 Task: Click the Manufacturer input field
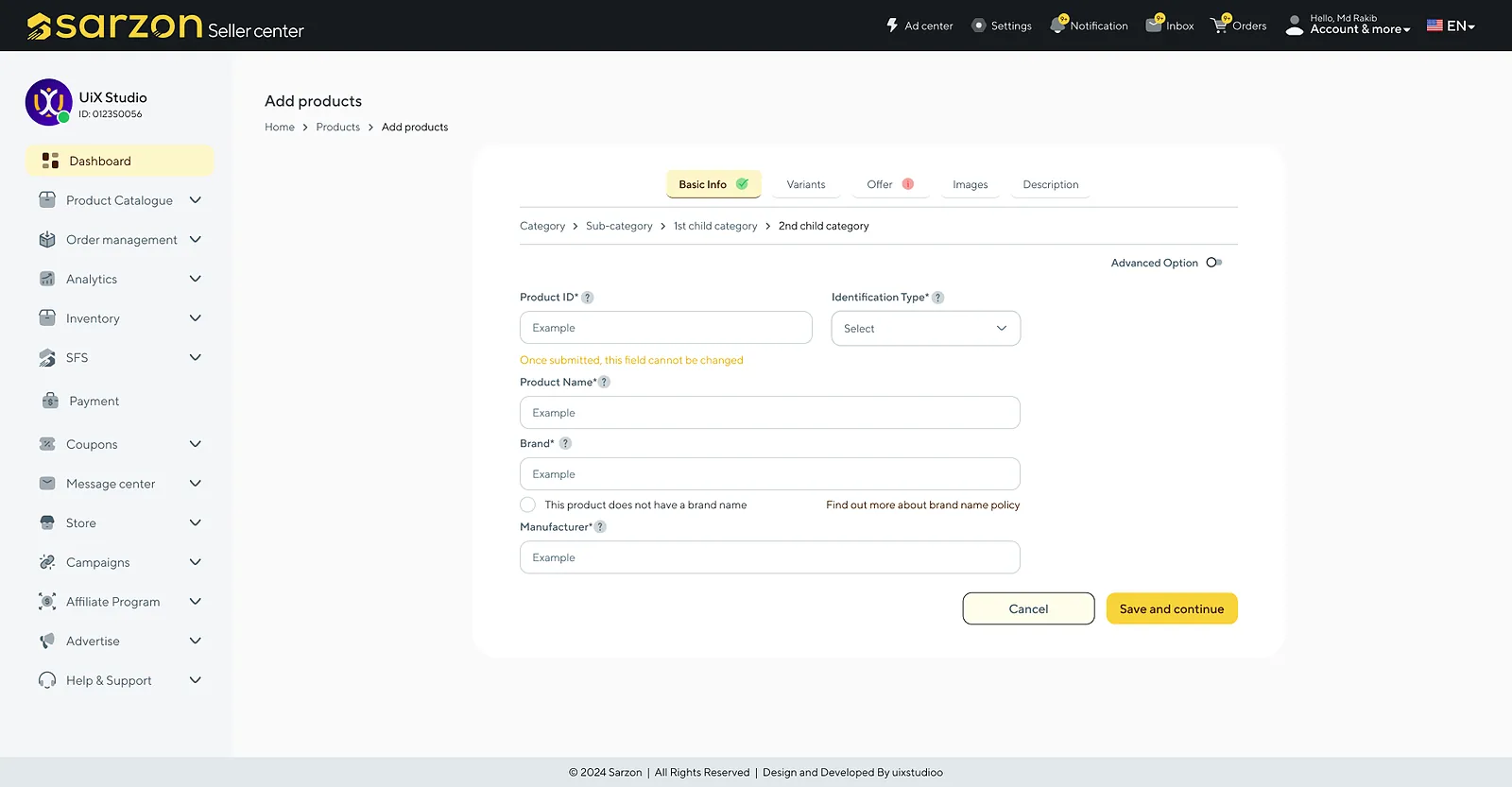coord(770,557)
